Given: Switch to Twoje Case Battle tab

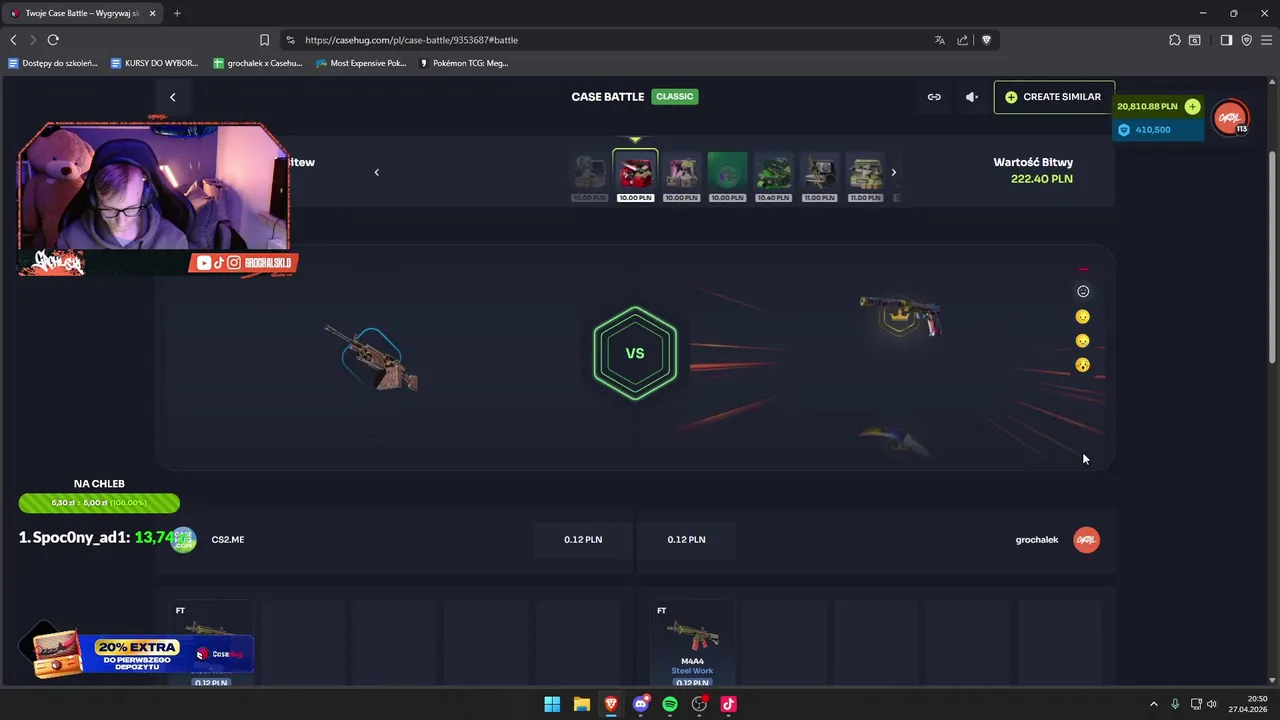Looking at the screenshot, I should 82,13.
